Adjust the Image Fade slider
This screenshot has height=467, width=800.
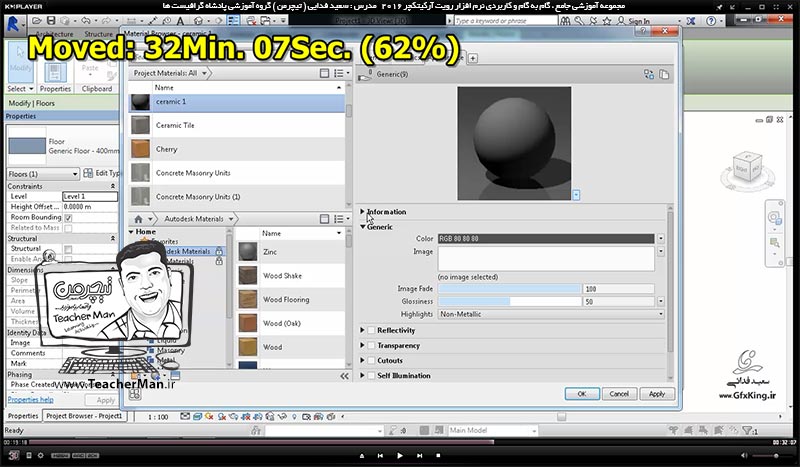pos(509,289)
